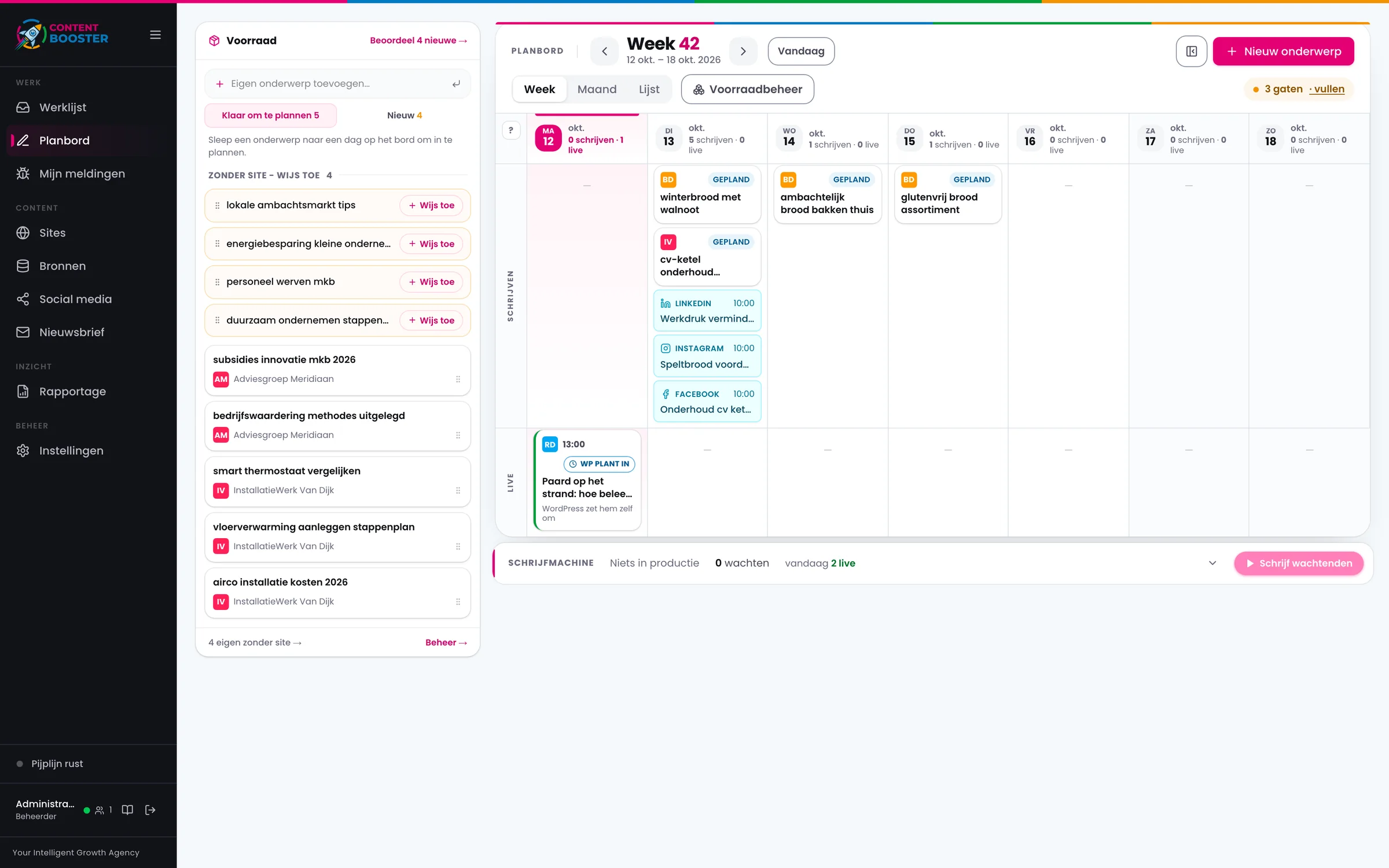Go to the next week arrow
Screen dimensions: 1389x868
(x=743, y=51)
